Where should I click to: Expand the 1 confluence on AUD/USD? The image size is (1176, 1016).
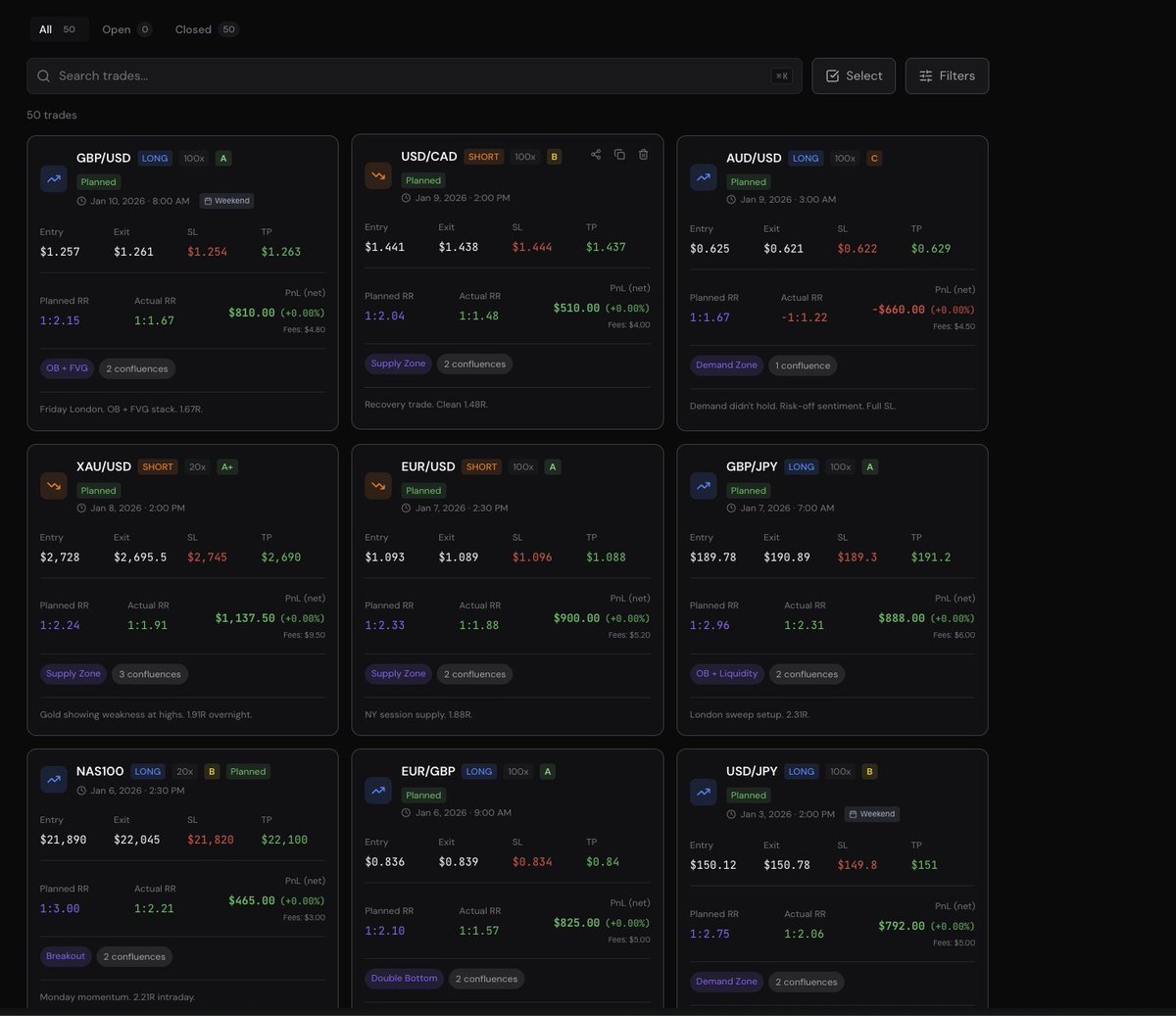(x=803, y=365)
